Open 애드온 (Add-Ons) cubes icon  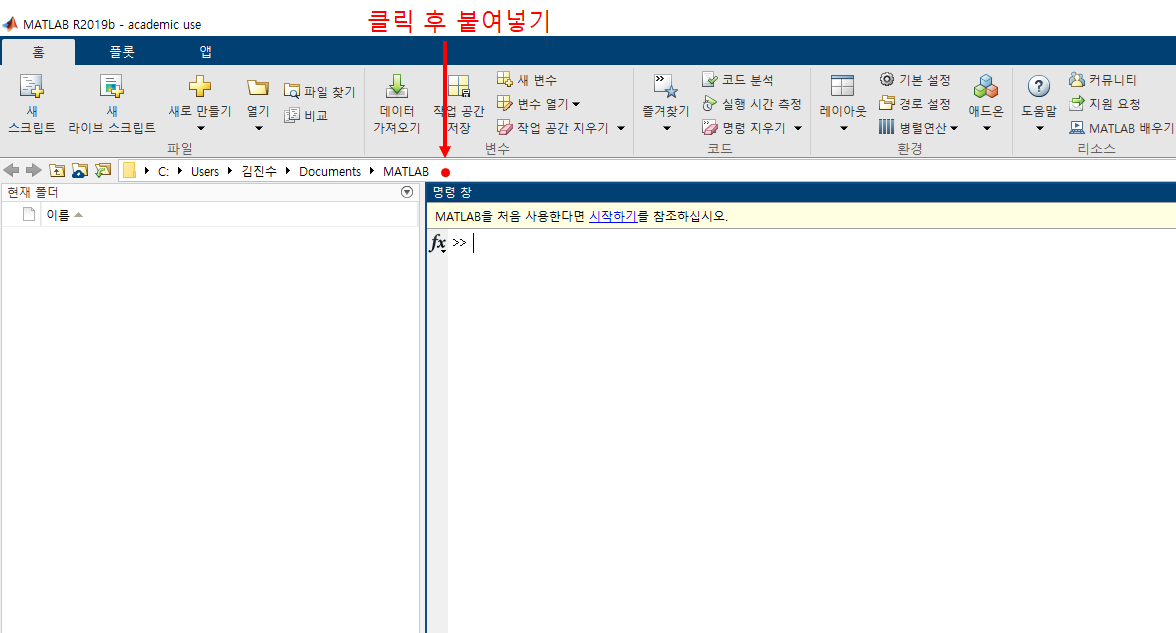click(986, 86)
